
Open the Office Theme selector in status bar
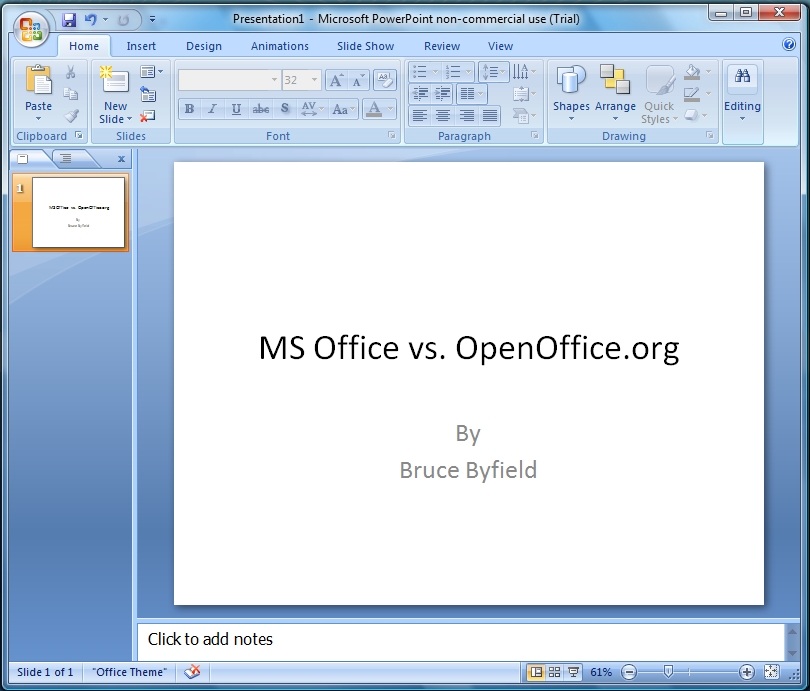pos(128,672)
